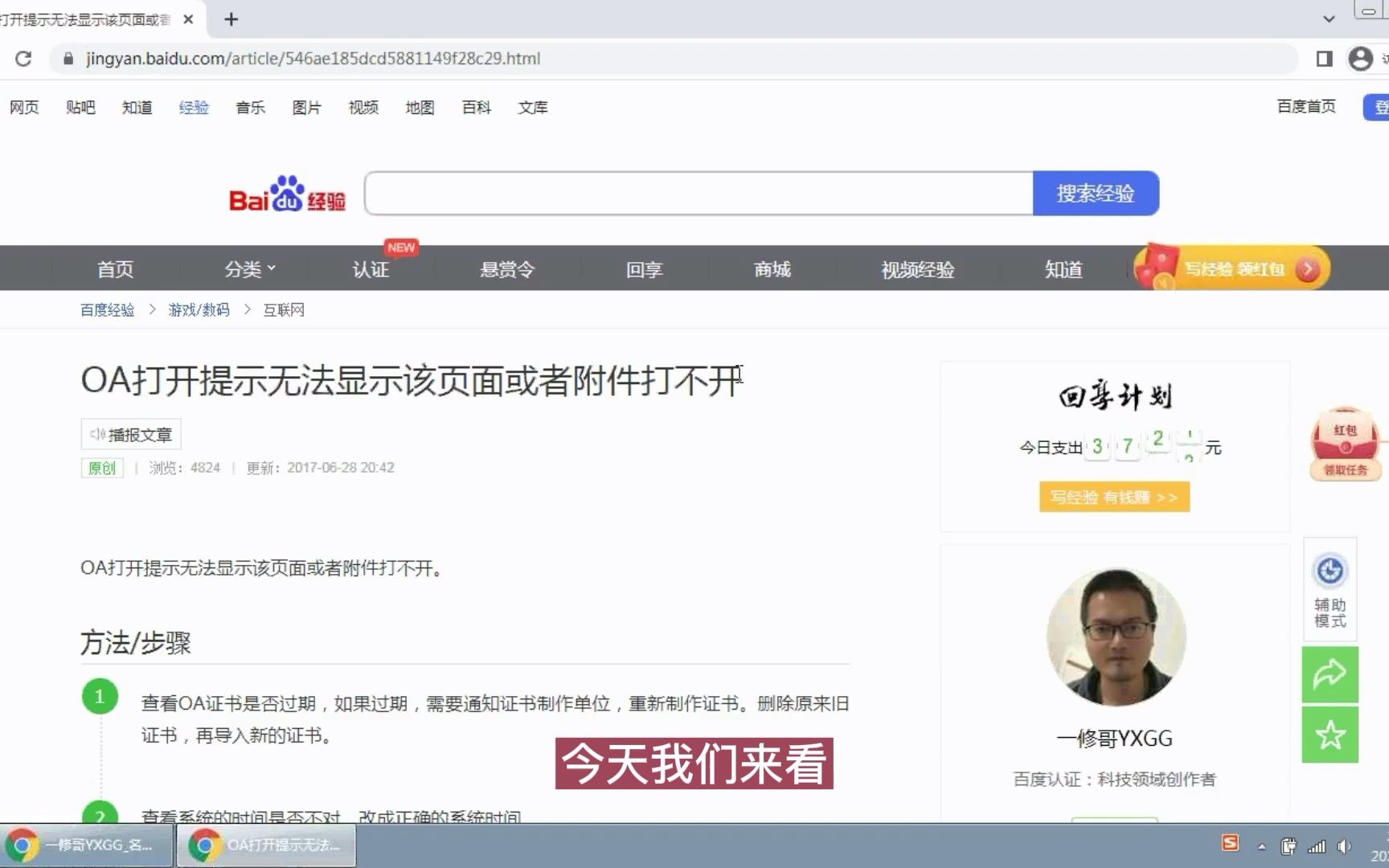
Task: Switch to OA打开提示无法 taskbar window
Action: (266, 845)
